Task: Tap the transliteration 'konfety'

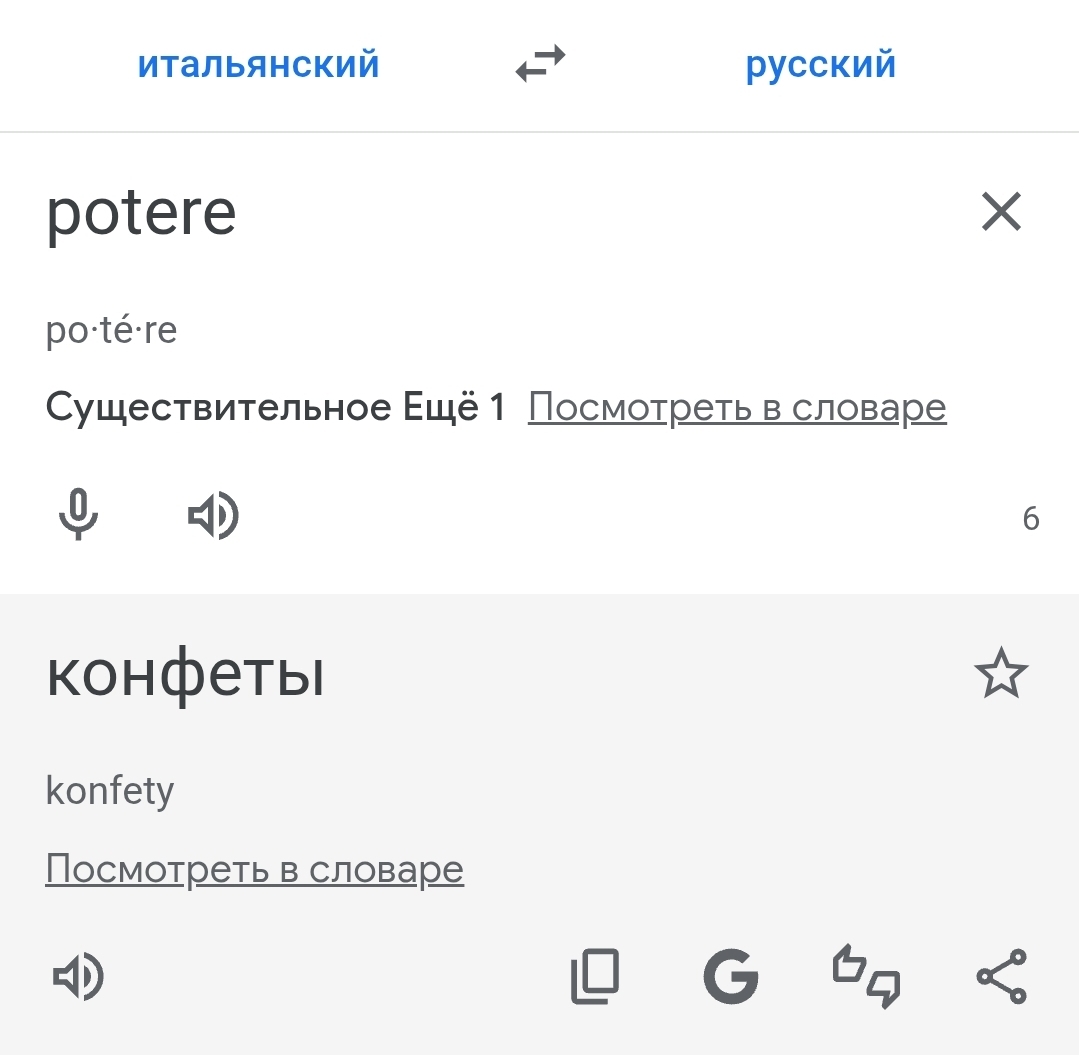Action: coord(110,791)
